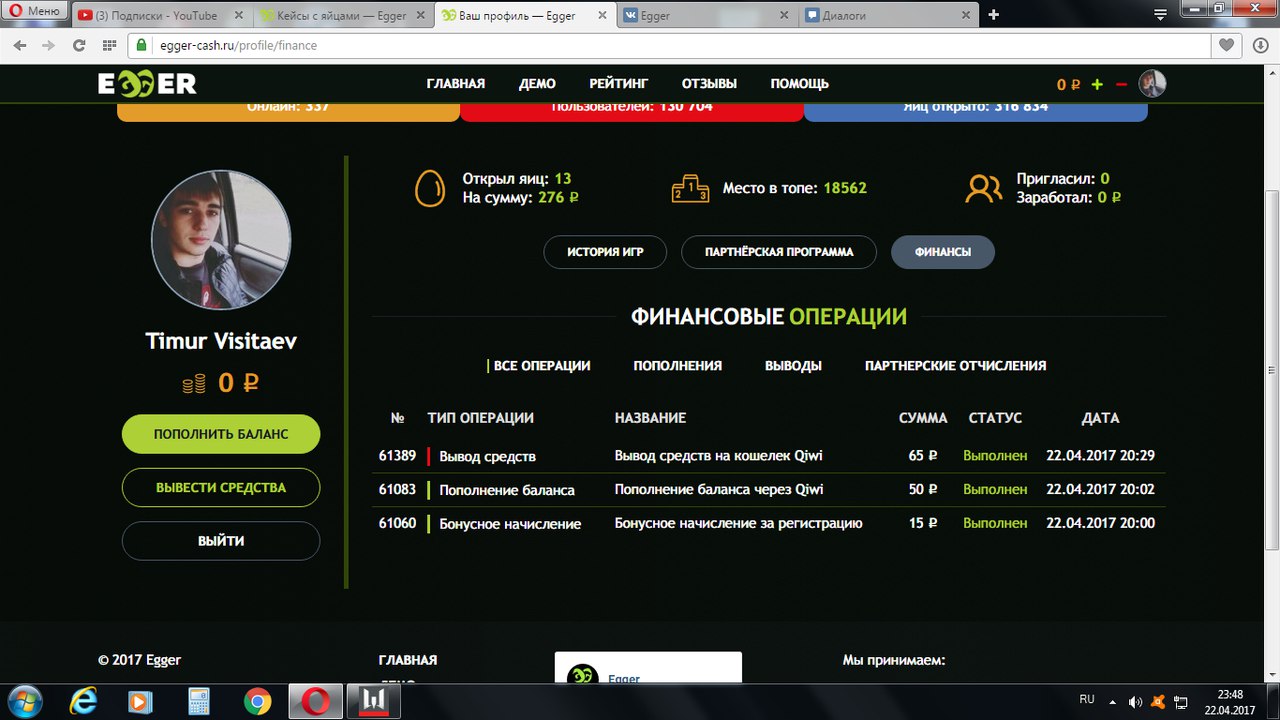
Task: Switch to the Кейсы с яйцами tab
Action: (342, 16)
